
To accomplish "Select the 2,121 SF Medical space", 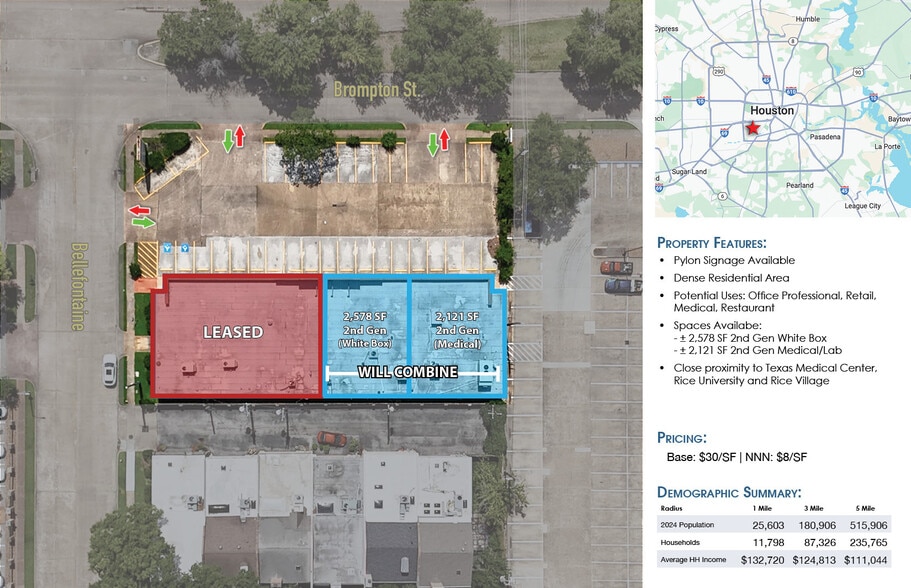I will tap(457, 330).
